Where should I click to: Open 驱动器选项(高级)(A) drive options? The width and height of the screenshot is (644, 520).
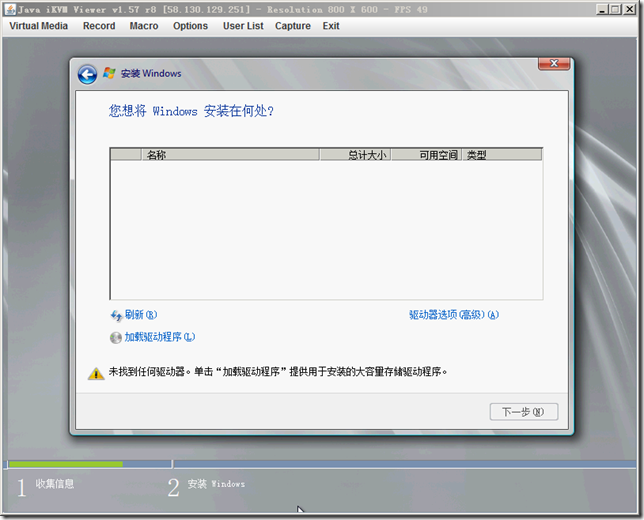click(x=454, y=315)
